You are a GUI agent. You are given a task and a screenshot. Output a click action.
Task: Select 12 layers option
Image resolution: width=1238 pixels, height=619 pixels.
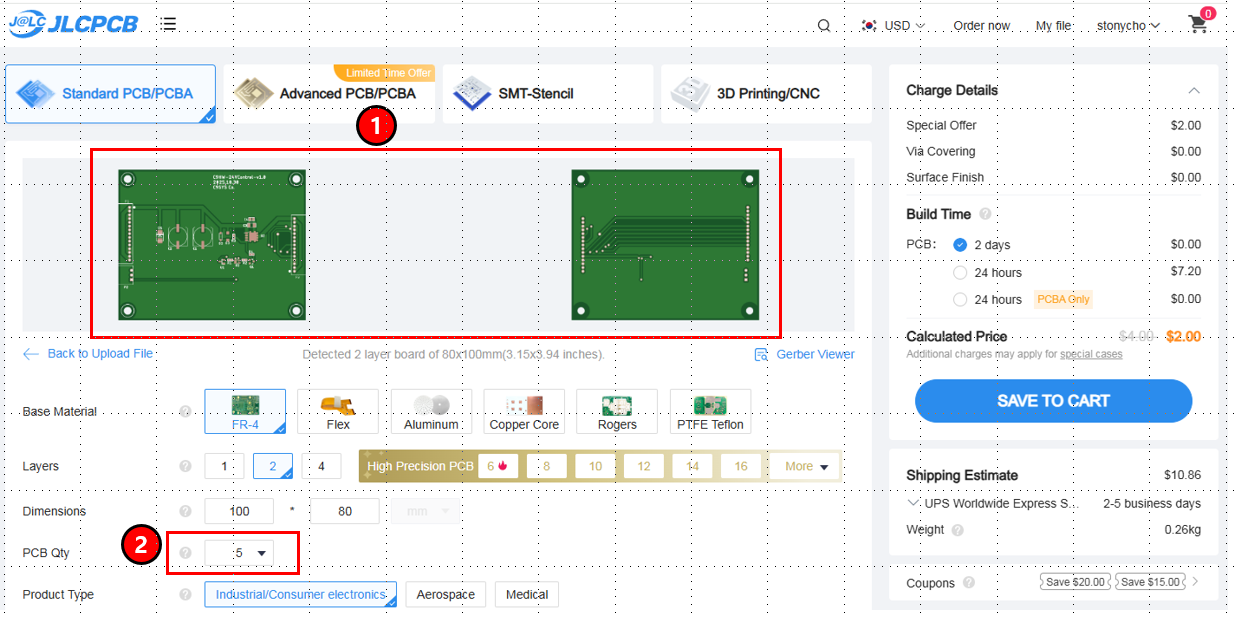tap(644, 466)
